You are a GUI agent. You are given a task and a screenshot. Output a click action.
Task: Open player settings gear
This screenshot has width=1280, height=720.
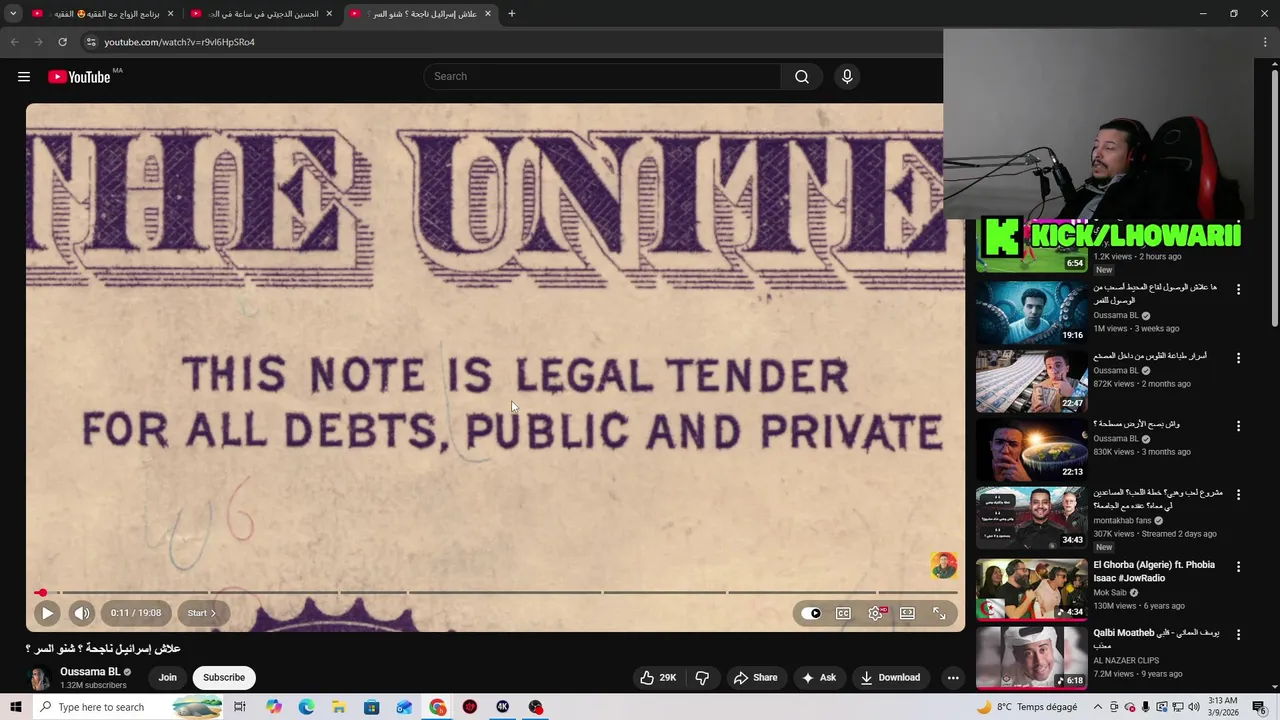pos(876,613)
